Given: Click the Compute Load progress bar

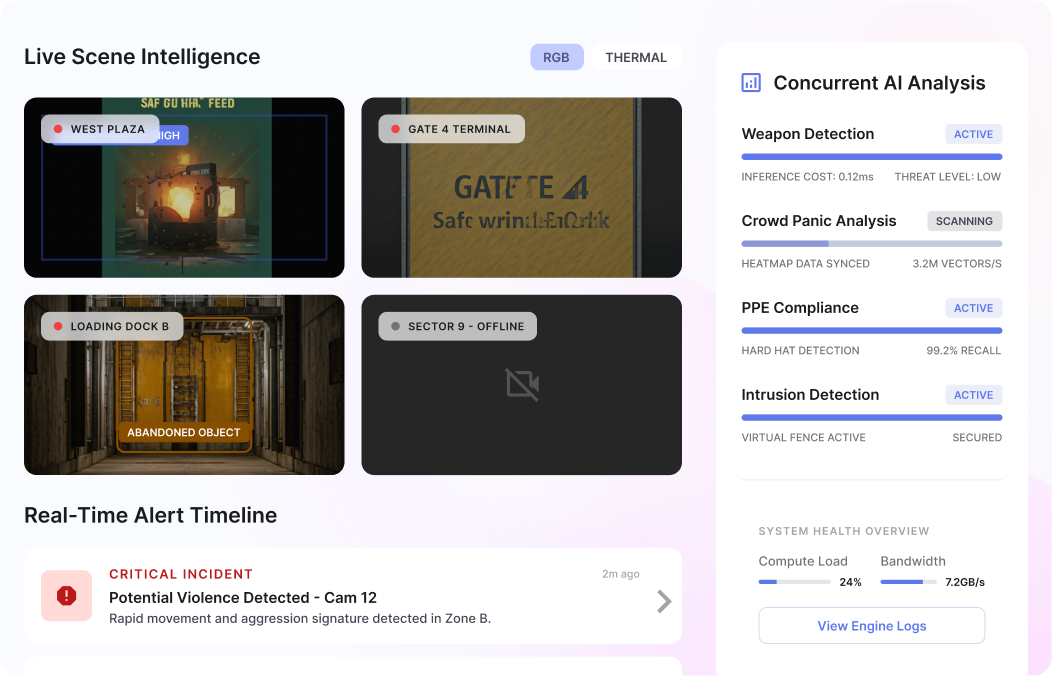Looking at the screenshot, I should coord(795,581).
